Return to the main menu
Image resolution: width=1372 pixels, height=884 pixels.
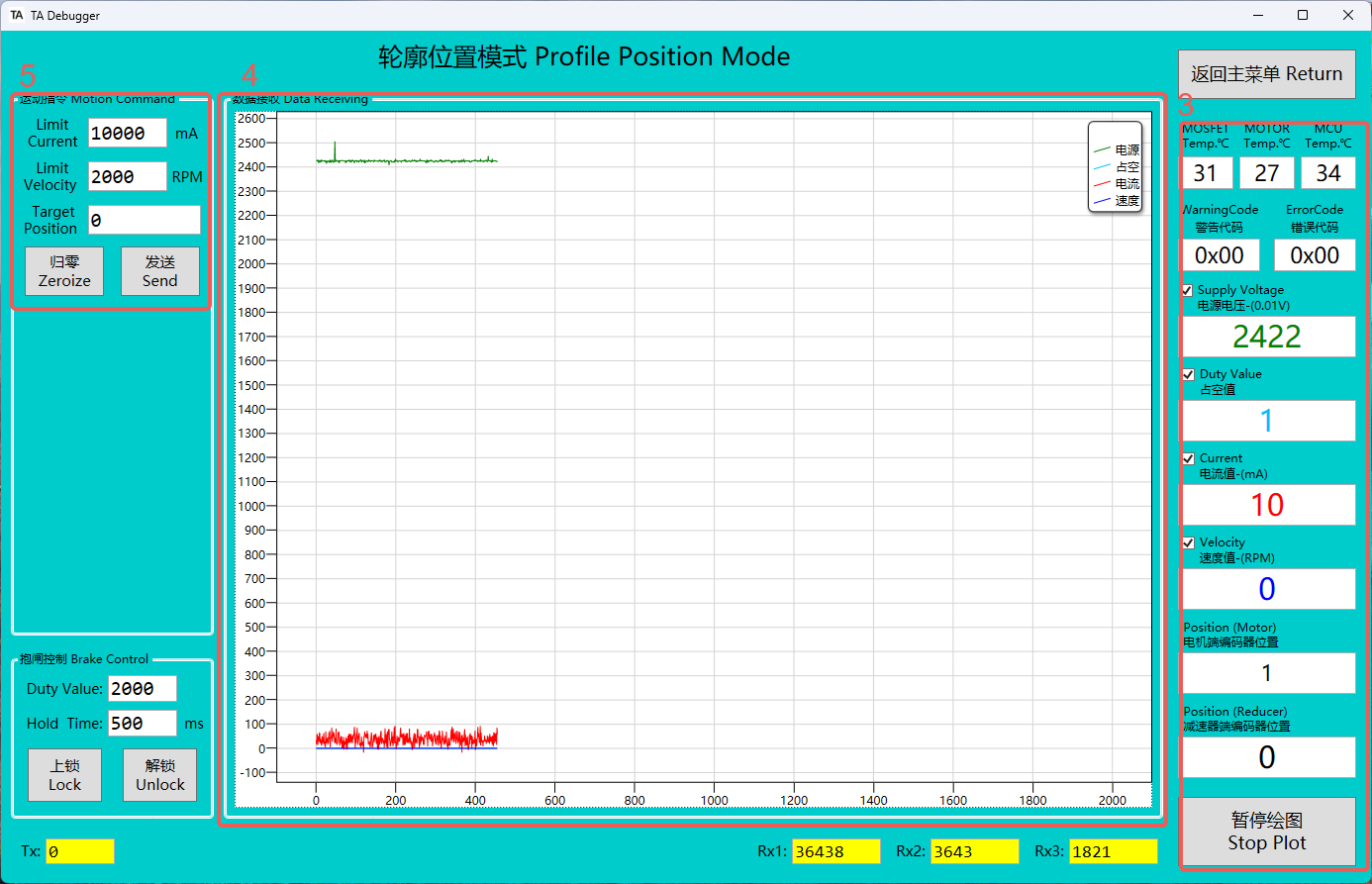point(1267,74)
